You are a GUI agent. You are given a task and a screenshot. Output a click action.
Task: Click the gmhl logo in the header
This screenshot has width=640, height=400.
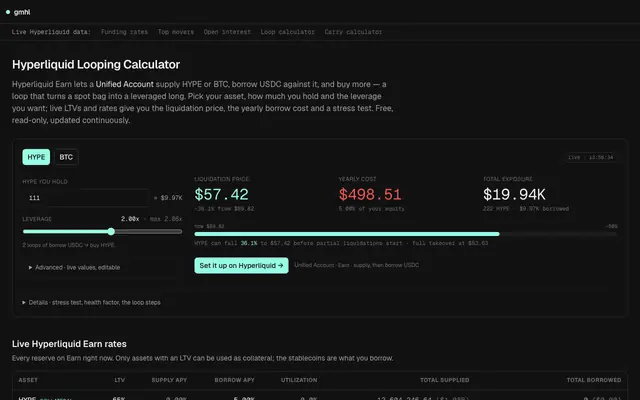pyautogui.click(x=18, y=12)
